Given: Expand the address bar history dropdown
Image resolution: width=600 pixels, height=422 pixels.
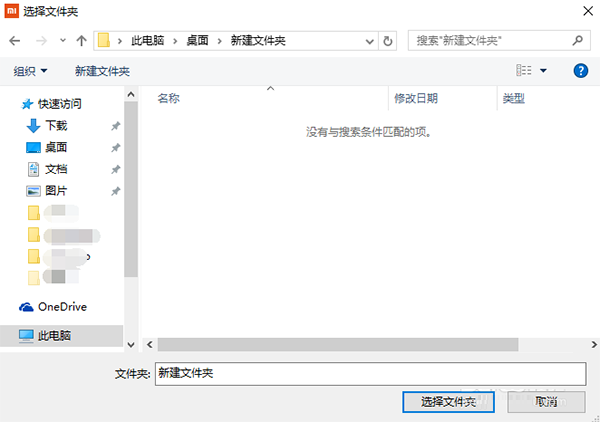Looking at the screenshot, I should coord(367,41).
